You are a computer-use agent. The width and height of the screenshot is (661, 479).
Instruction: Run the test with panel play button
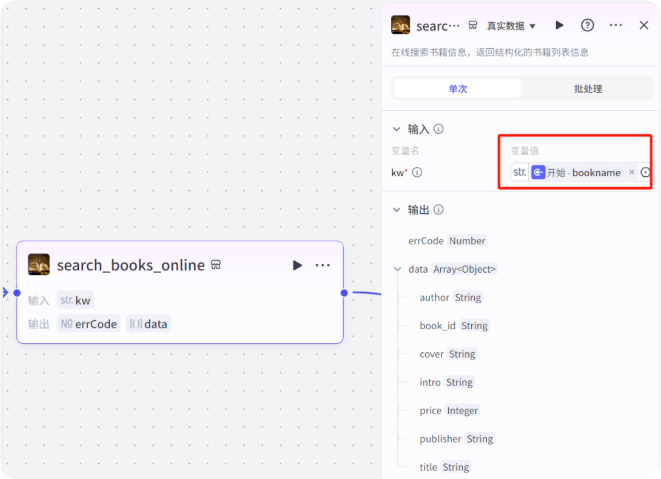[x=559, y=25]
